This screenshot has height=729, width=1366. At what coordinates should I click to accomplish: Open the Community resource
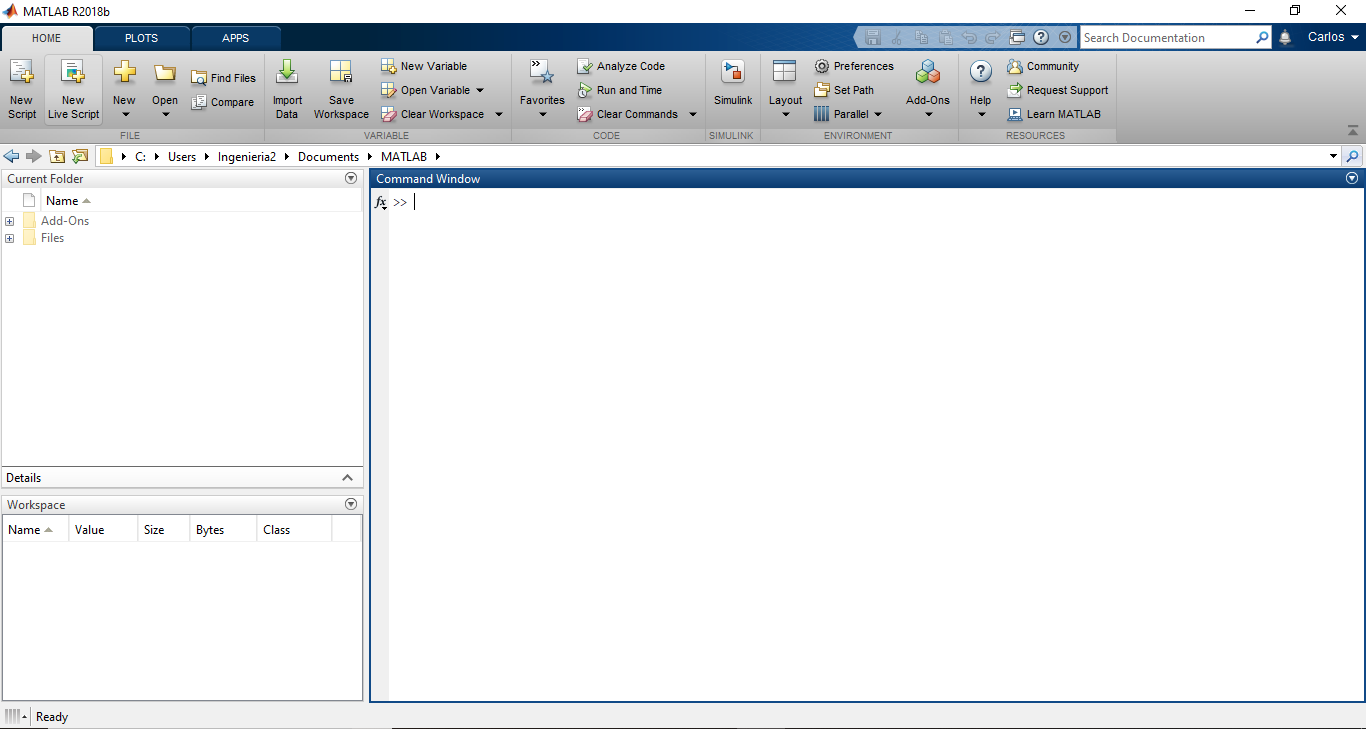[1043, 66]
